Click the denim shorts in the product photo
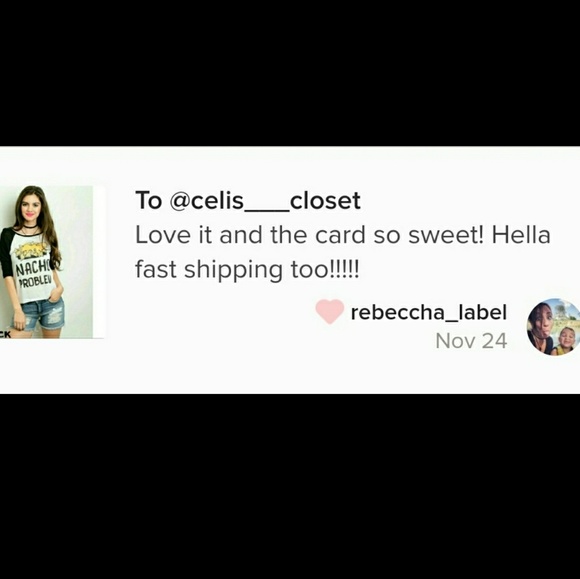 (40, 314)
